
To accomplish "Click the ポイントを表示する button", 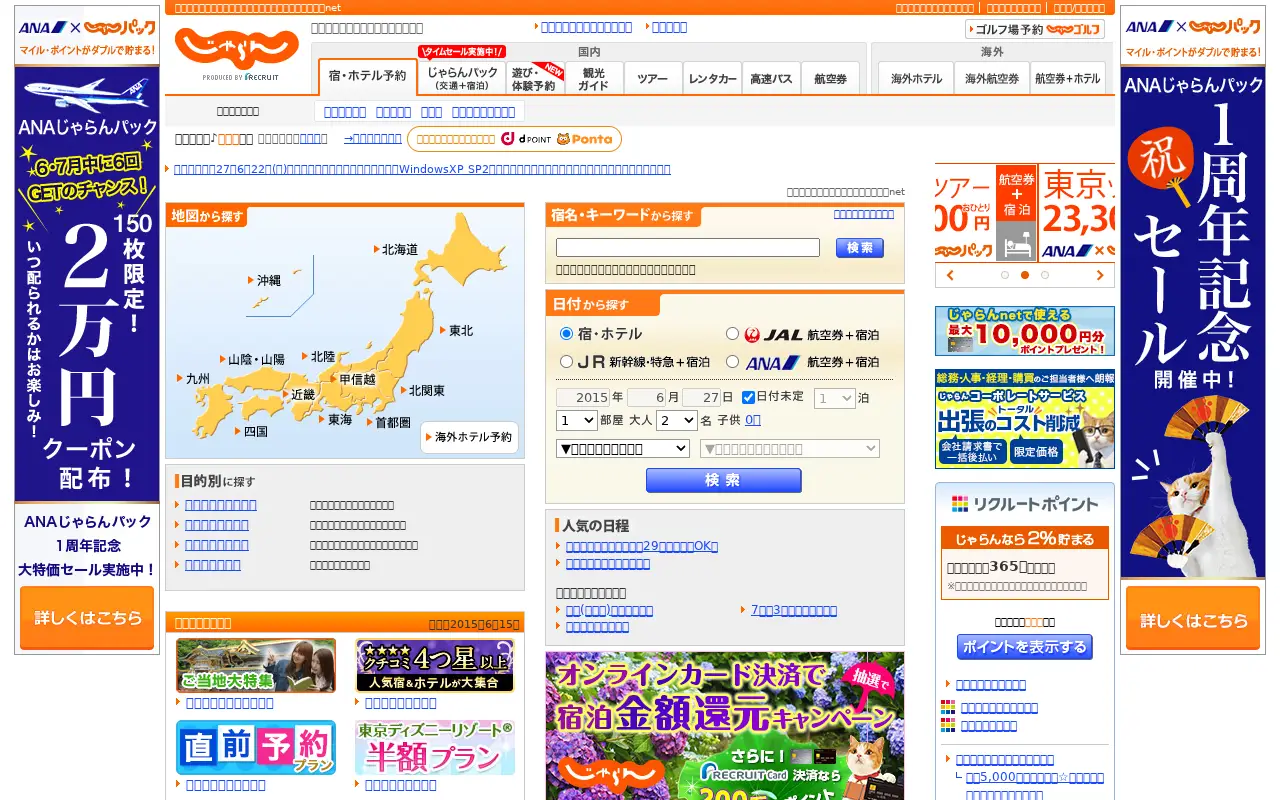I will pyautogui.click(x=1025, y=647).
